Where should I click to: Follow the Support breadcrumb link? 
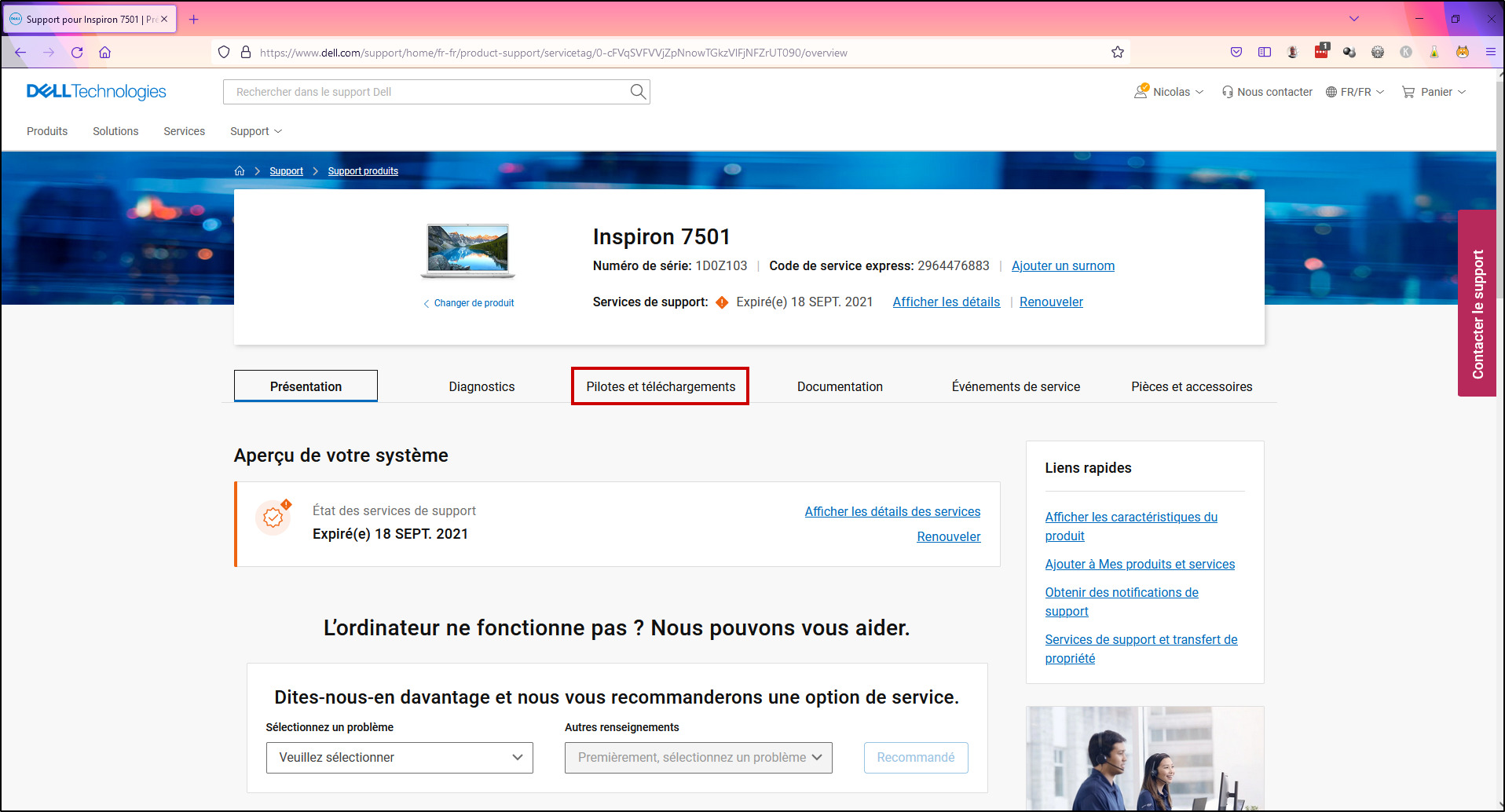[x=286, y=171]
